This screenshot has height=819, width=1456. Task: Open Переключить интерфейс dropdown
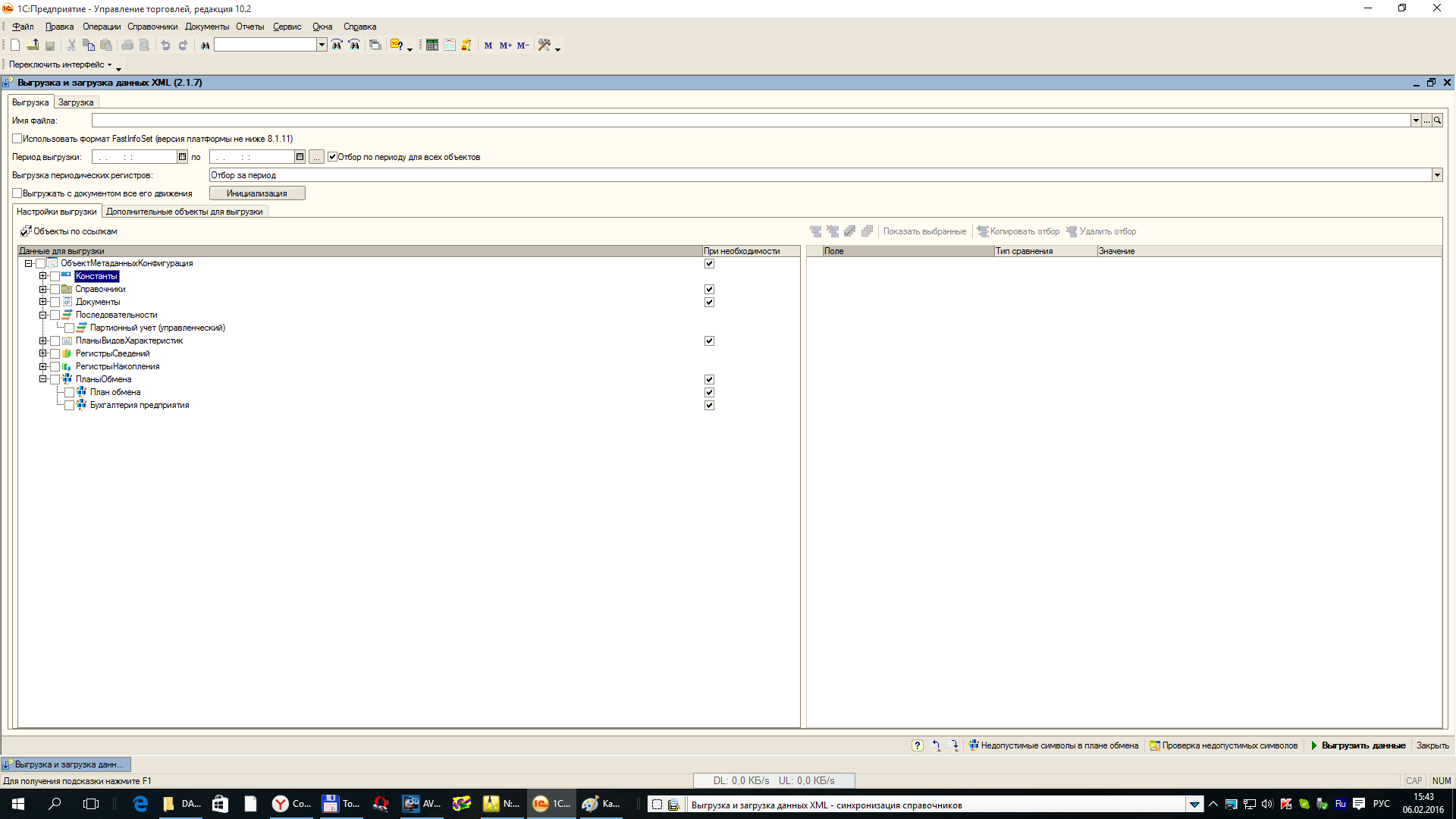click(60, 64)
